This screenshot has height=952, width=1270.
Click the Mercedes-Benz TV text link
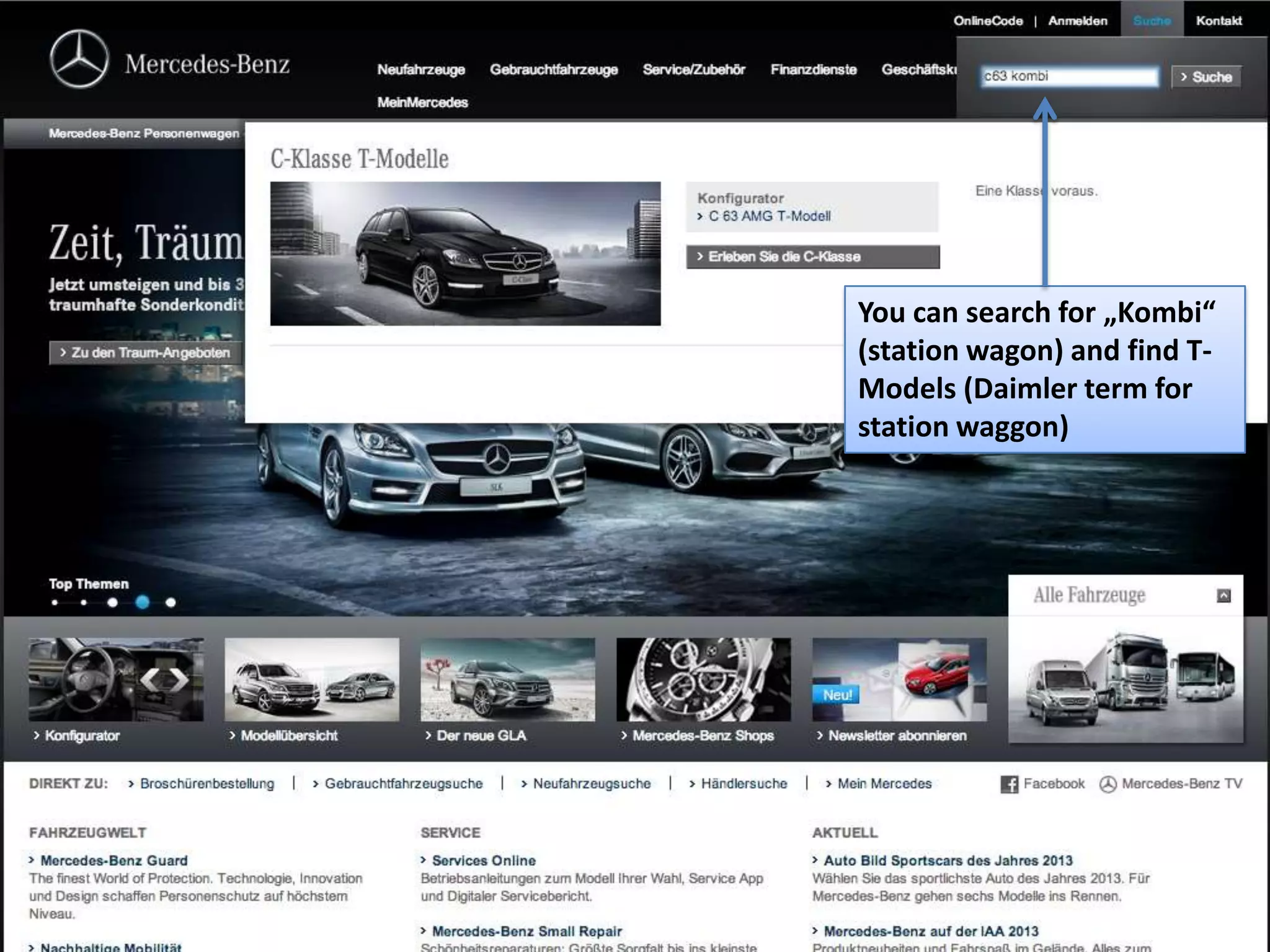click(x=1182, y=784)
